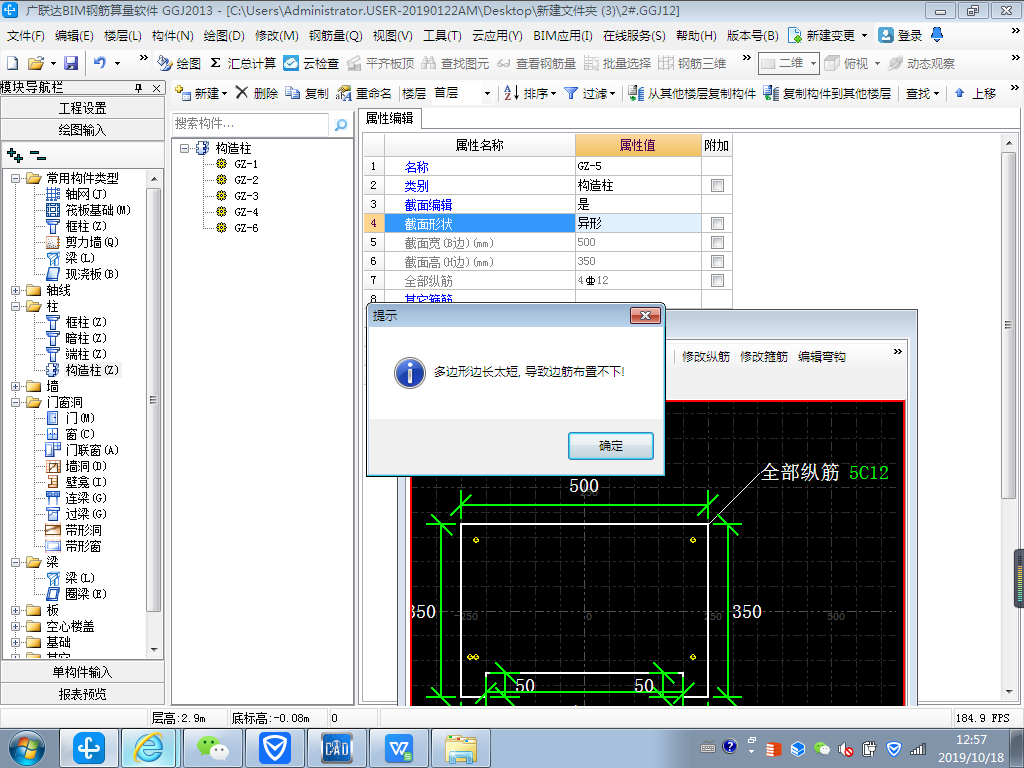Open the 绘图 drawing tool
This screenshot has width=1024, height=768.
coord(179,63)
